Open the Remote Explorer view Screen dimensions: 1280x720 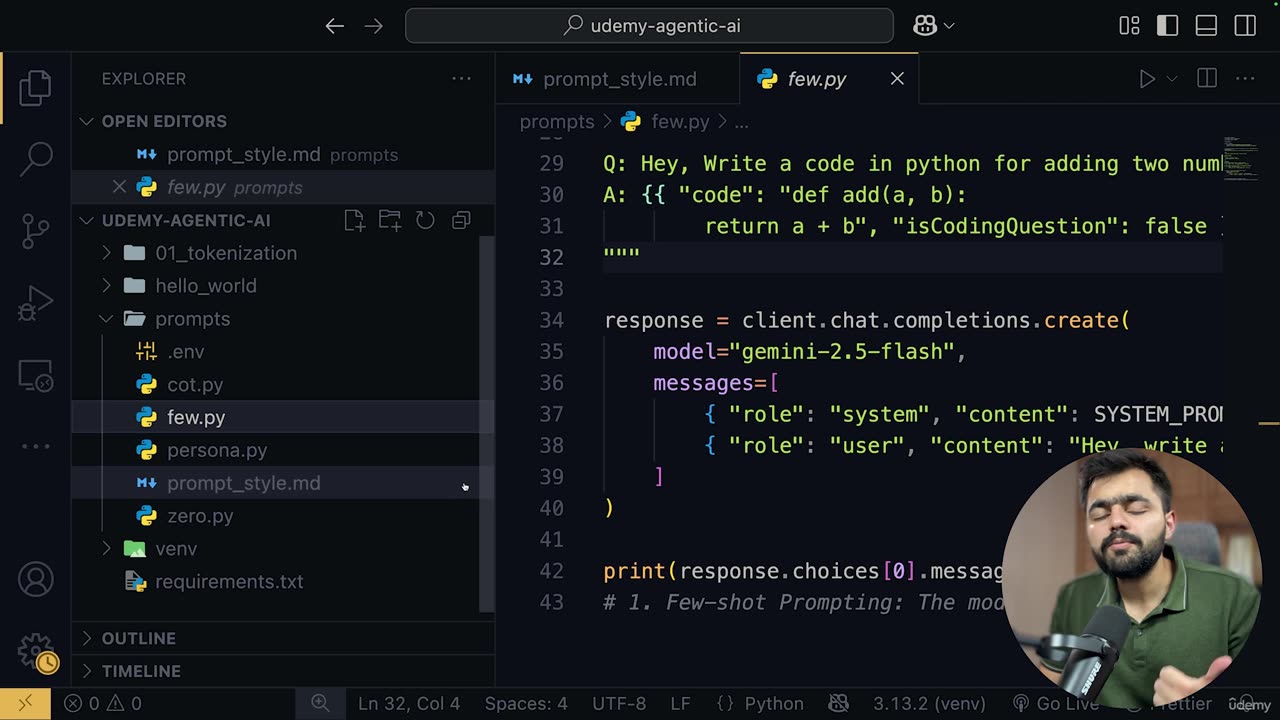coord(36,376)
